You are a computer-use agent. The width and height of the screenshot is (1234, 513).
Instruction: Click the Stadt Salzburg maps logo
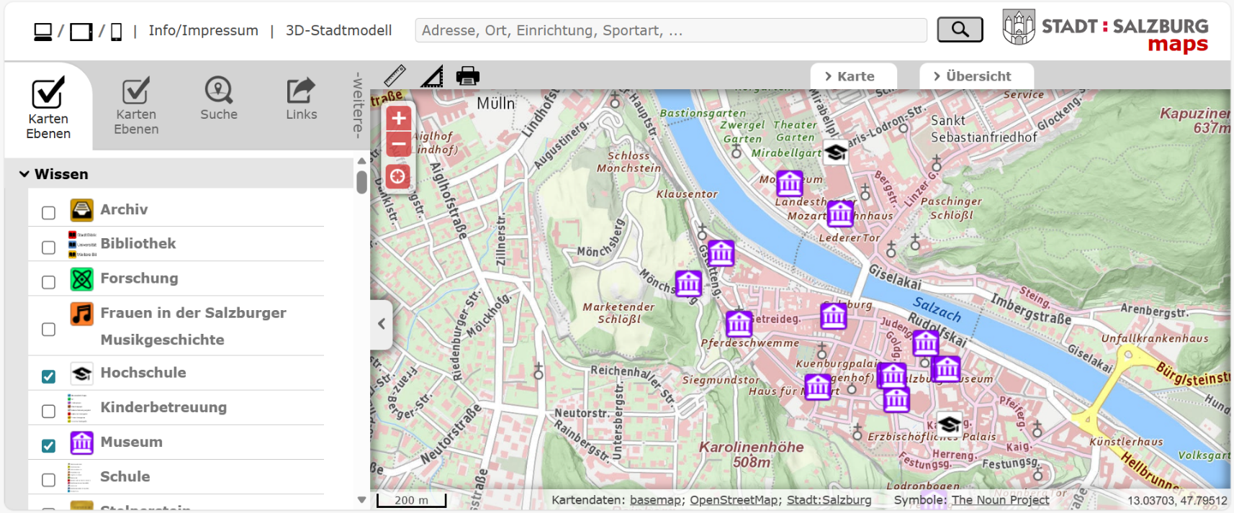click(x=1106, y=30)
